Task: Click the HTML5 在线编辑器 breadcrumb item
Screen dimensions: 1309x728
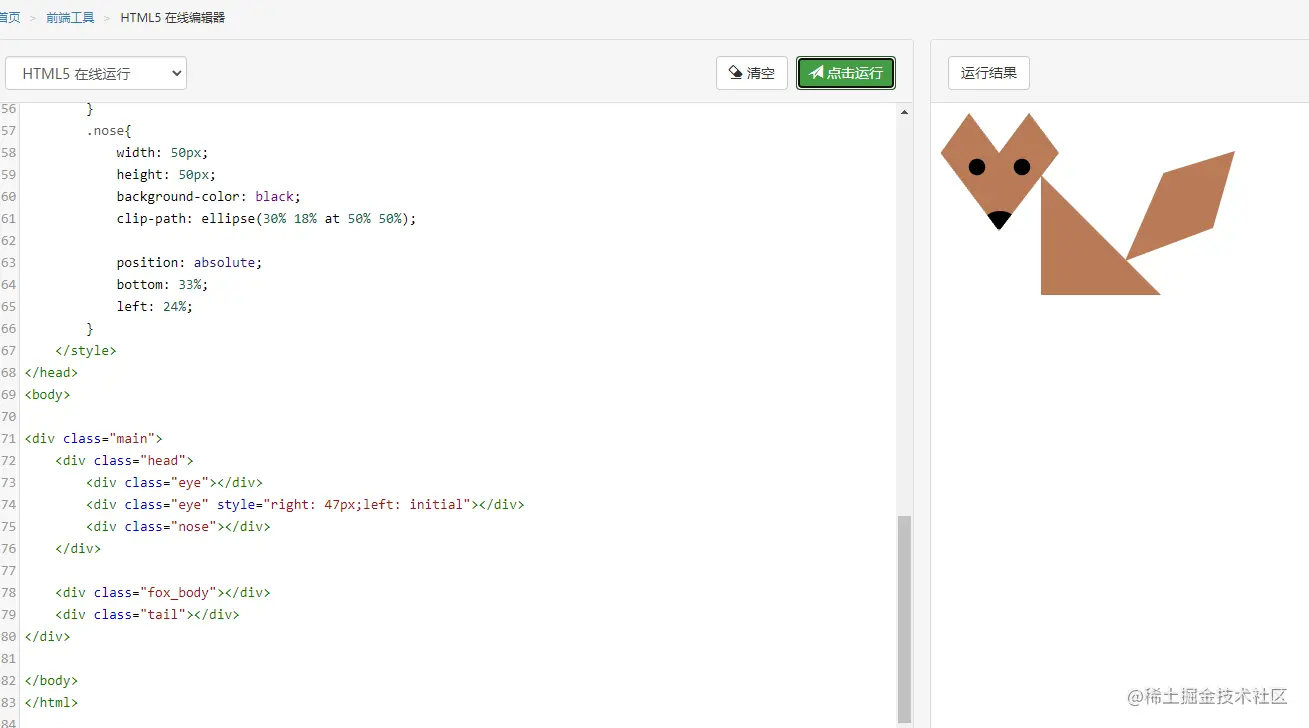Action: coord(172,17)
